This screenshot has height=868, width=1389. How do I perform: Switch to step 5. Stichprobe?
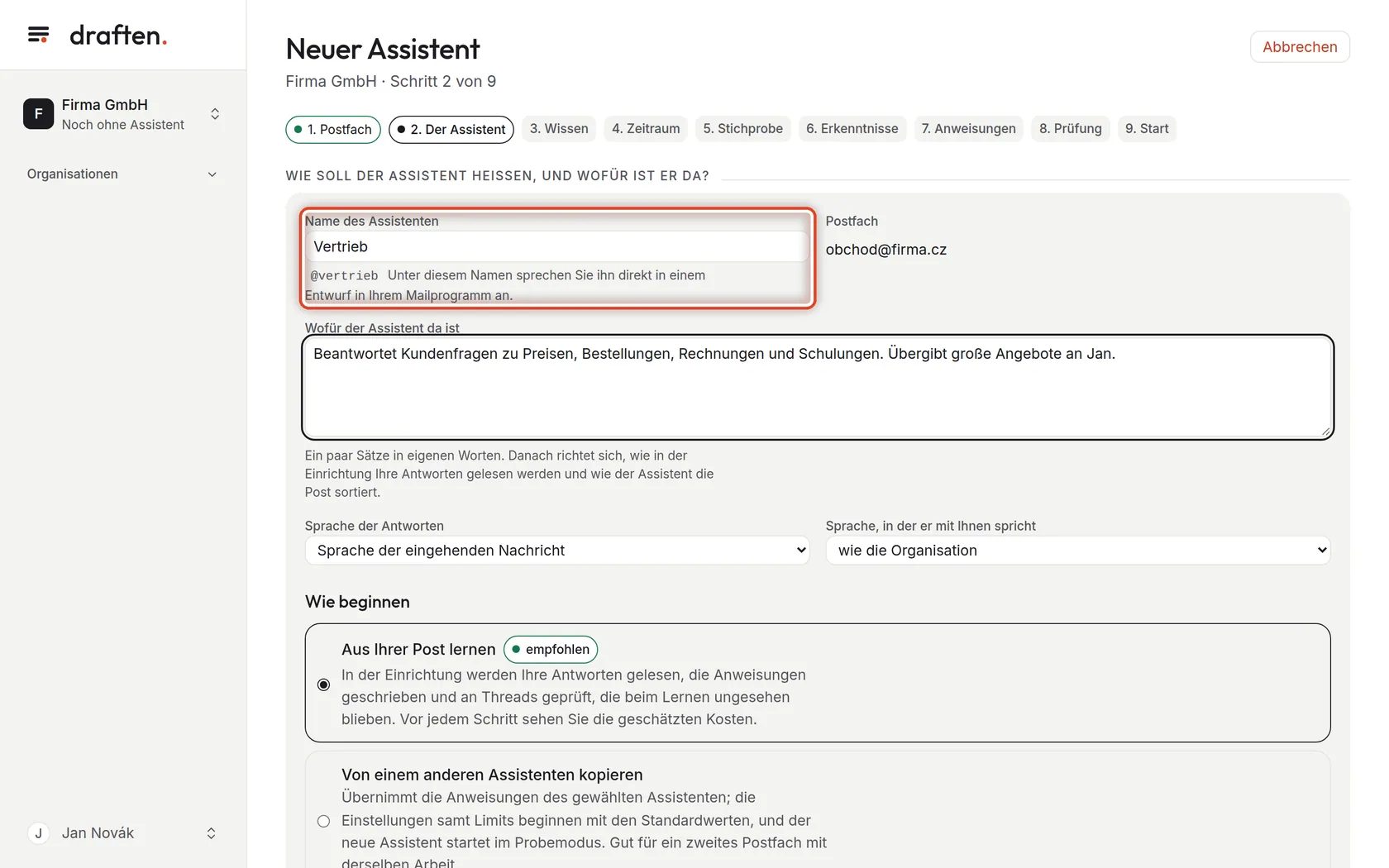pyautogui.click(x=742, y=129)
